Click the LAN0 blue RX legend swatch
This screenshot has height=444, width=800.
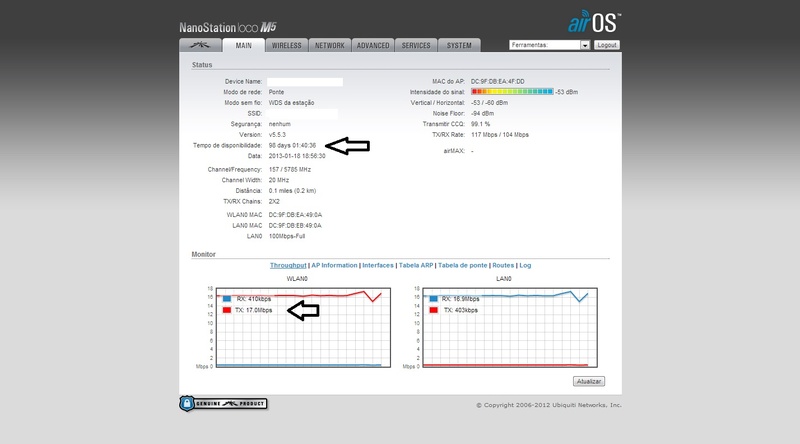coord(433,299)
